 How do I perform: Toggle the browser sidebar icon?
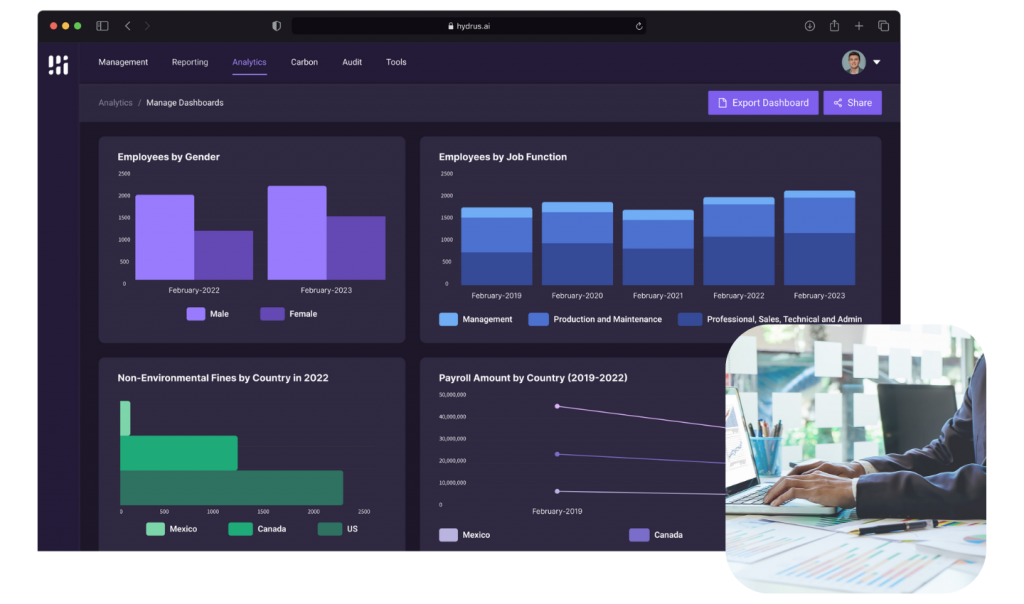[103, 26]
